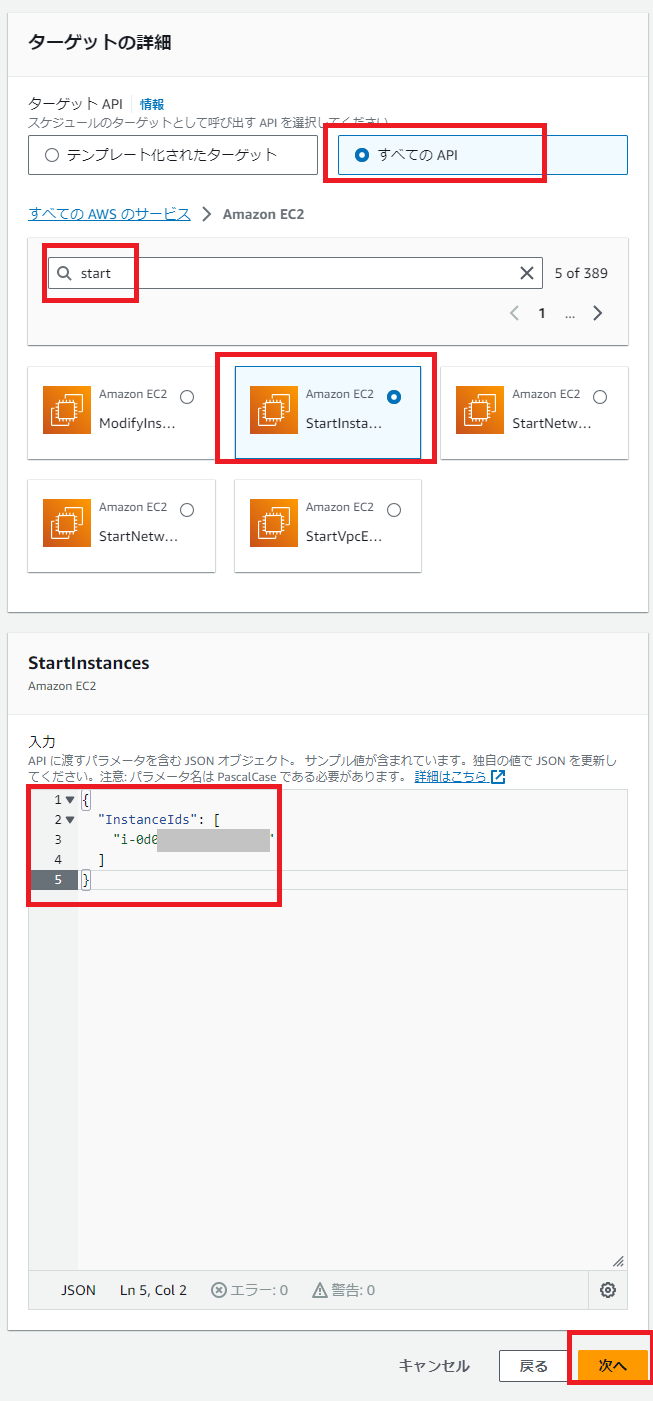The height and width of the screenshot is (1401, 653).
Task: Go to next page of API results
Action: [598, 313]
